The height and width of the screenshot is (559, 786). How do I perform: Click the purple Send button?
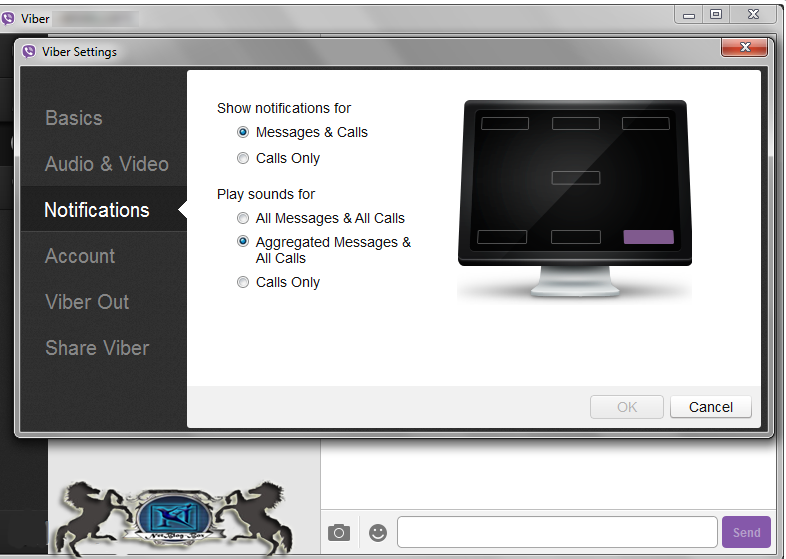746,532
